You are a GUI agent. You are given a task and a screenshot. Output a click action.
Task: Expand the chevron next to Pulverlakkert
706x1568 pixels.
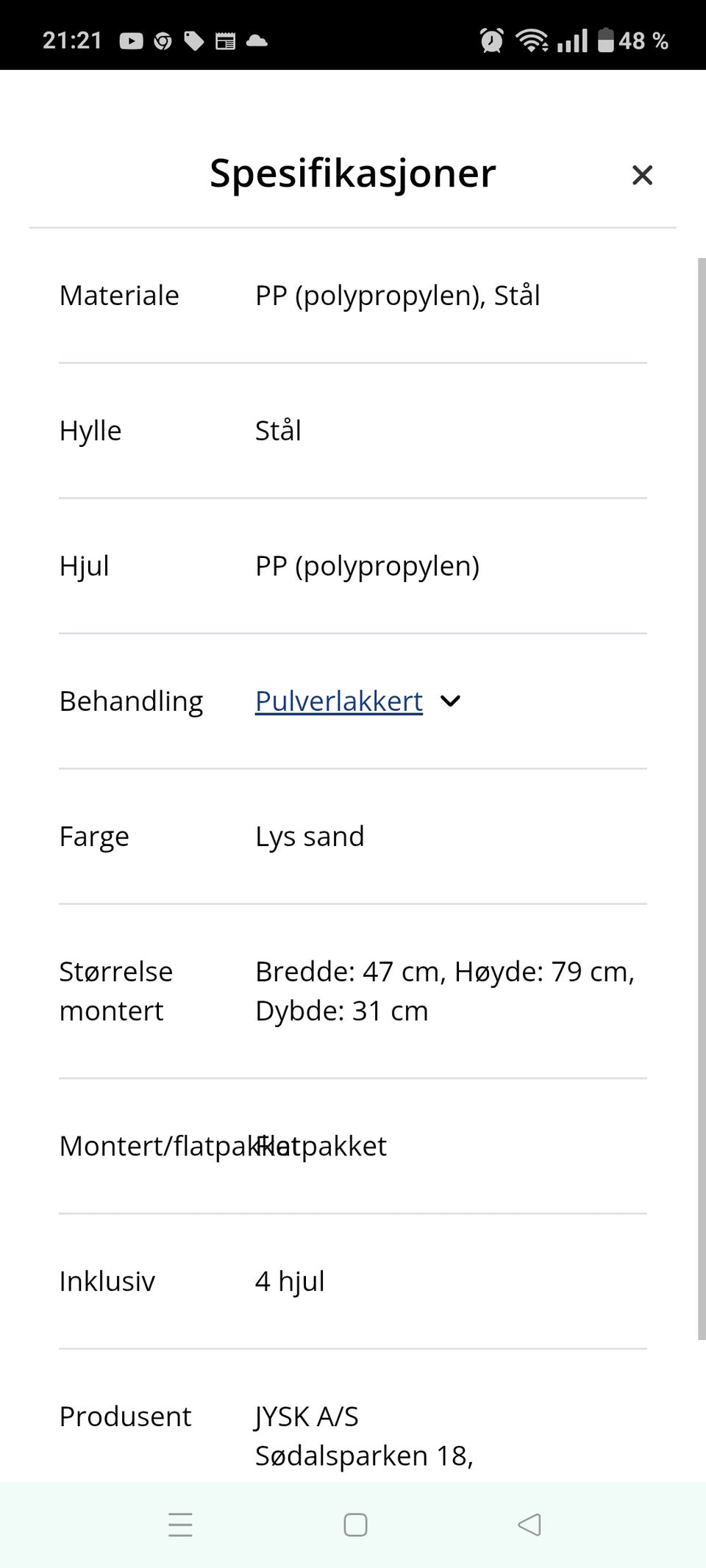pos(450,701)
